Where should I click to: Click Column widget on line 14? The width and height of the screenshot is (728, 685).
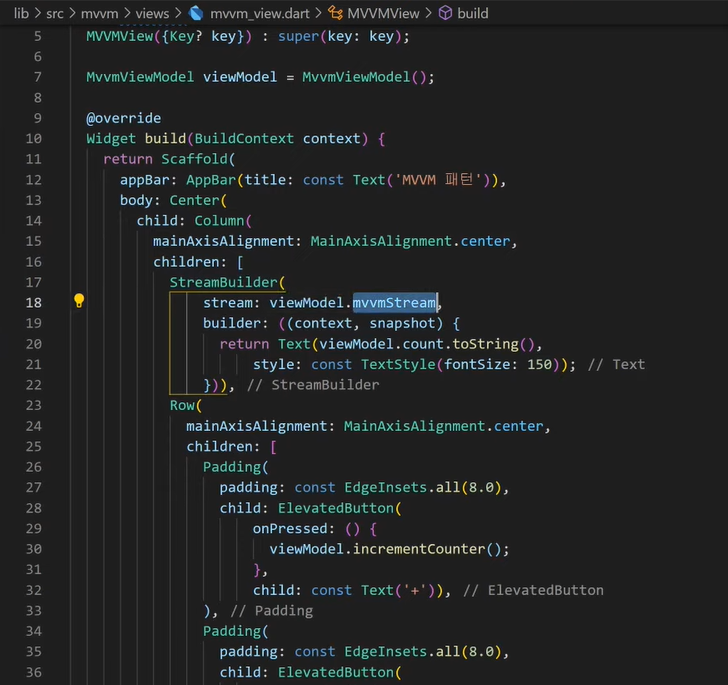point(219,221)
